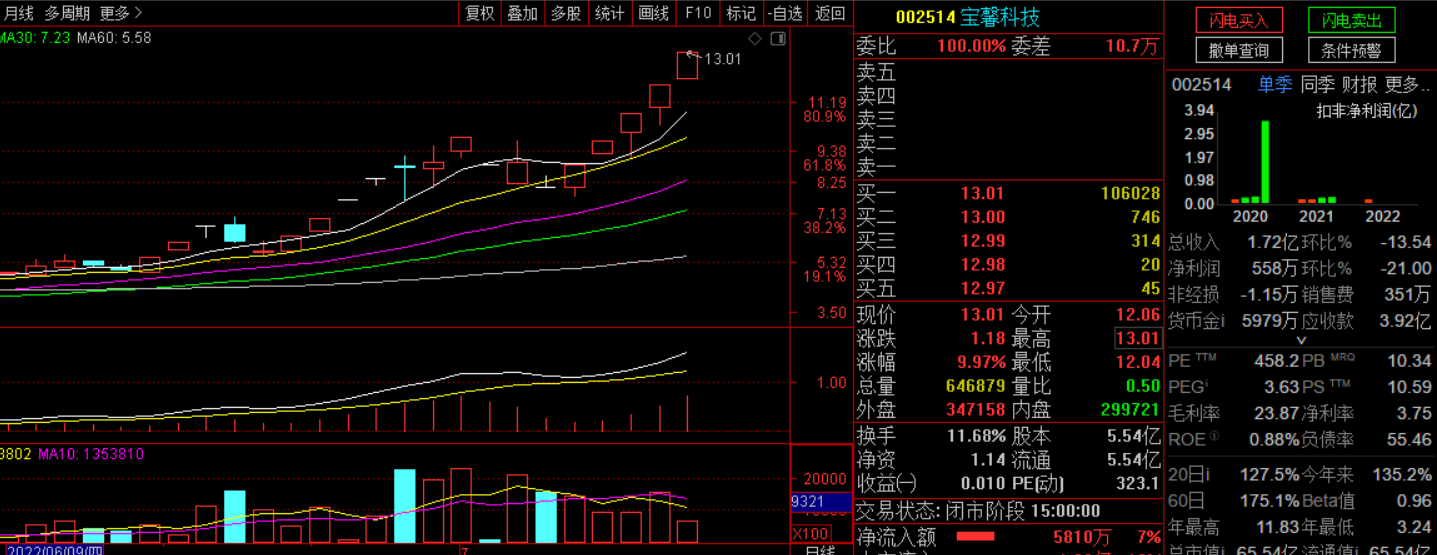Select the 同季 same-quarter tab

1318,85
